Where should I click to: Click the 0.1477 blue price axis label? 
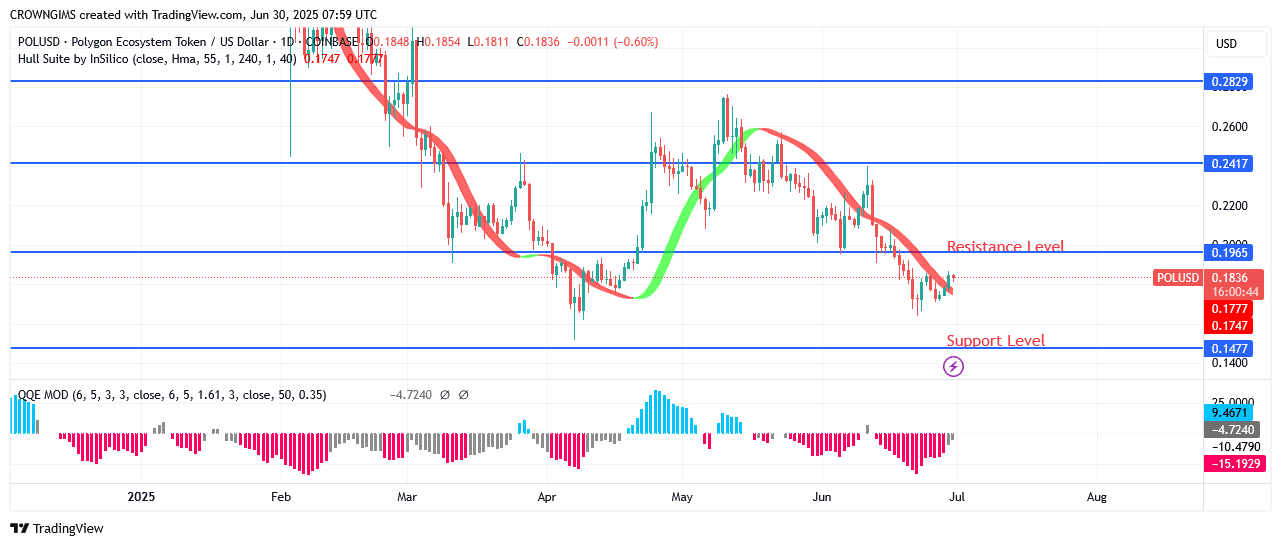point(1229,348)
